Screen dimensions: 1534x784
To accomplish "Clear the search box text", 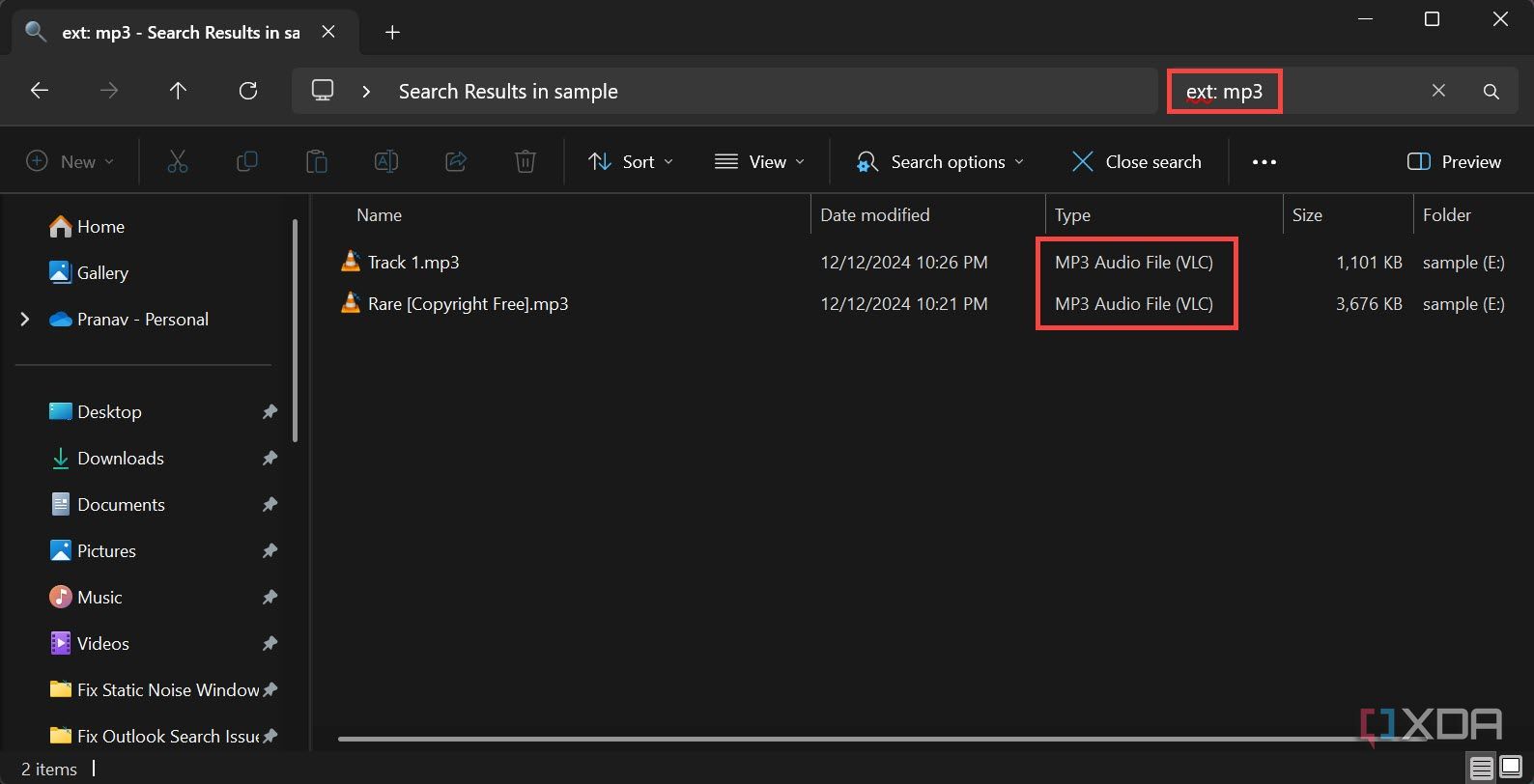I will [x=1438, y=91].
